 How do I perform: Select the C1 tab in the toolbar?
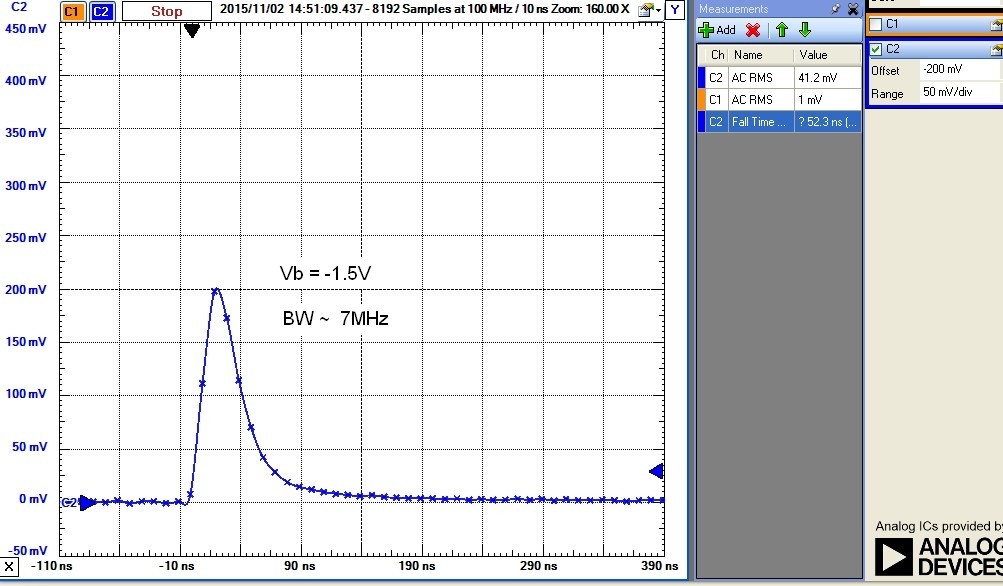71,11
